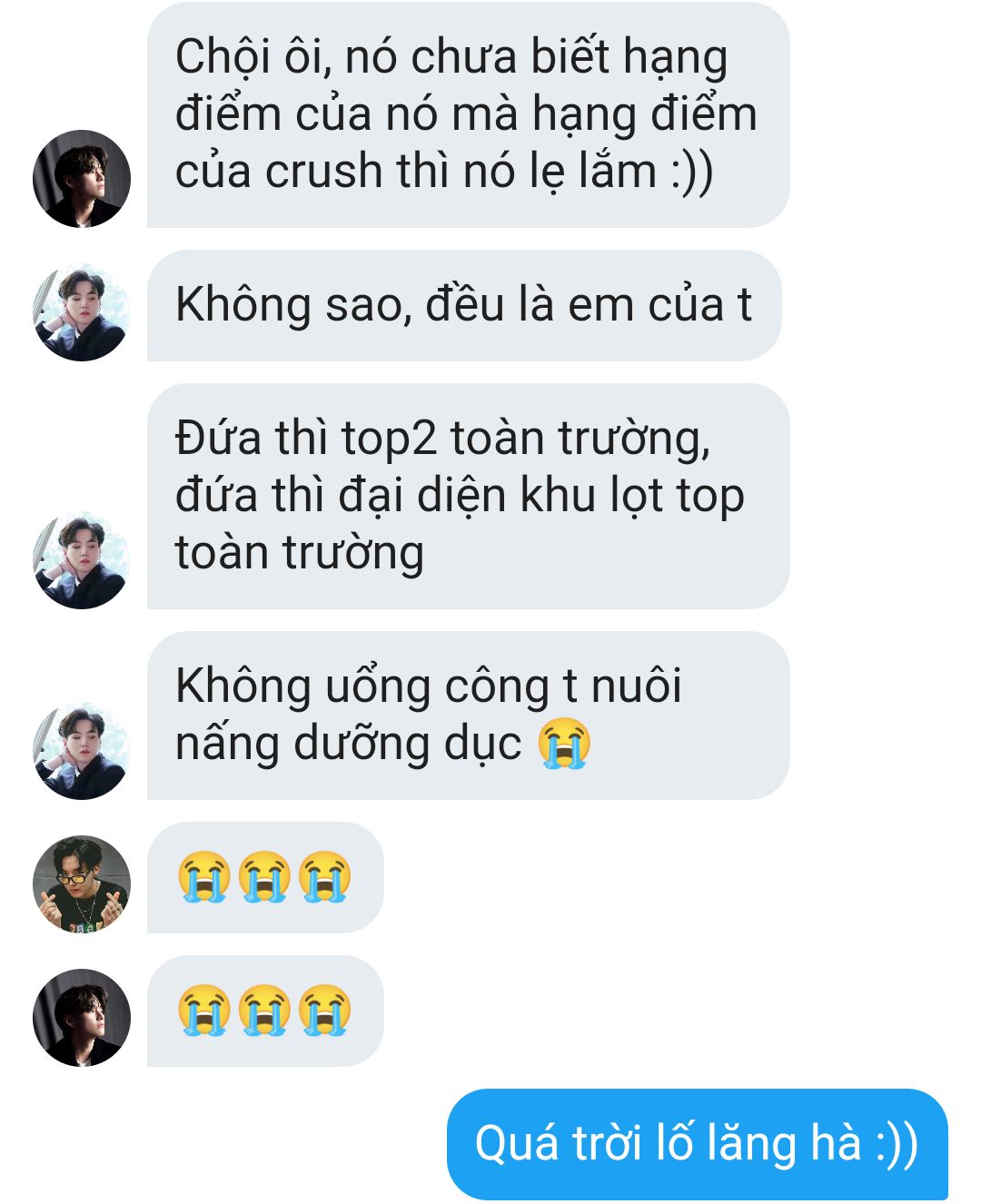Tap ':))' after 'nó lẹ lắm' in first message
Screen dimensions: 981x1204
pyautogui.click(x=692, y=172)
